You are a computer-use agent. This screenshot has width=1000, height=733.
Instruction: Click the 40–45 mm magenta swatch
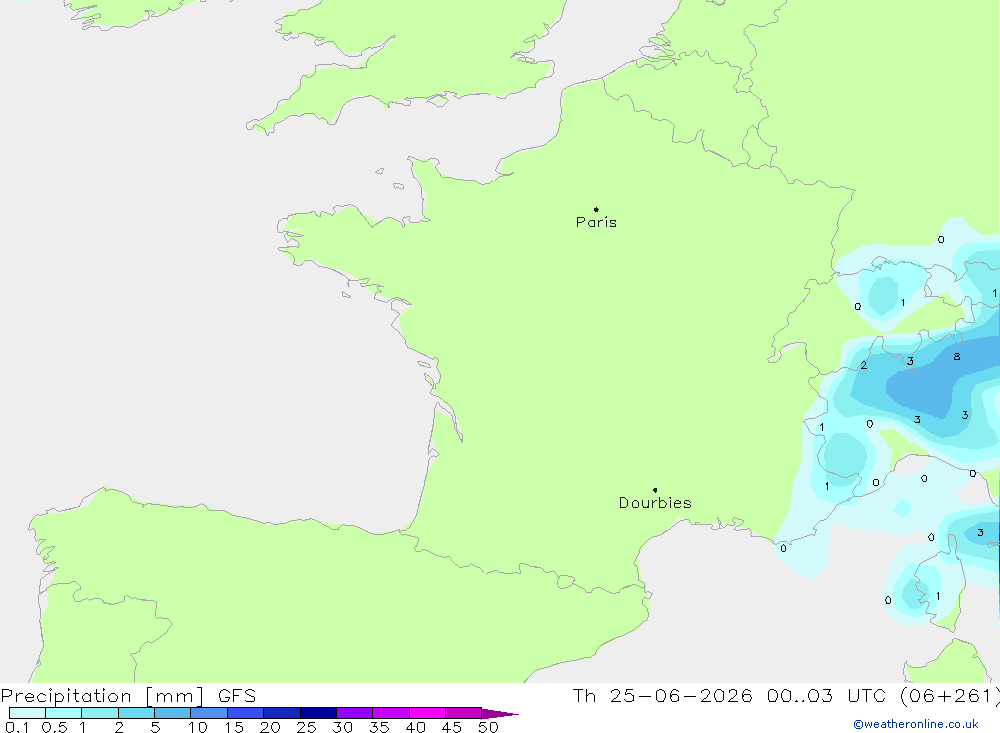click(x=427, y=713)
